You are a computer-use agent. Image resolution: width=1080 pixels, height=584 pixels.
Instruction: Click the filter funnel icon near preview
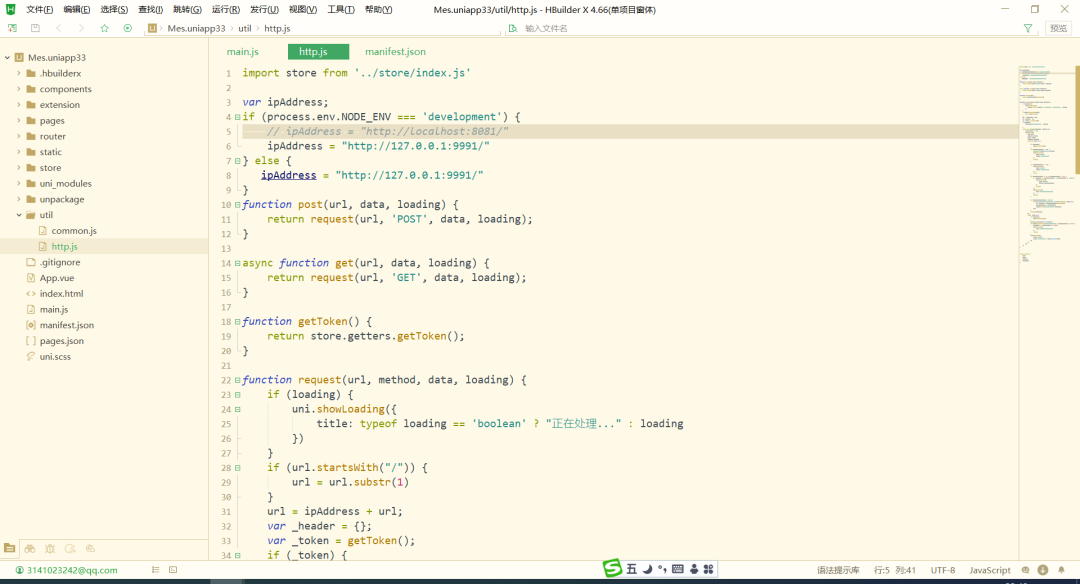coord(1028,28)
